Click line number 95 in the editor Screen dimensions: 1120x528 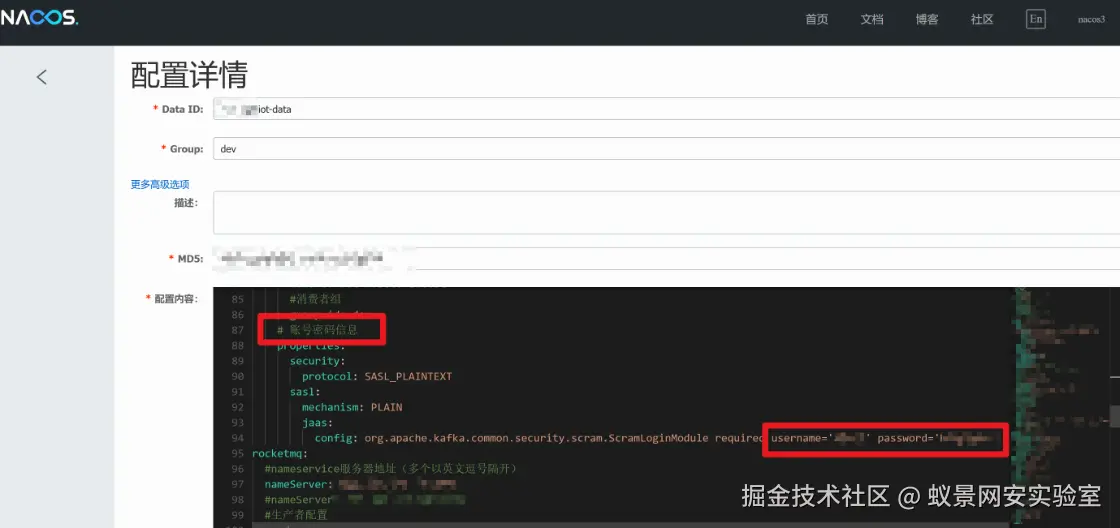click(x=238, y=454)
